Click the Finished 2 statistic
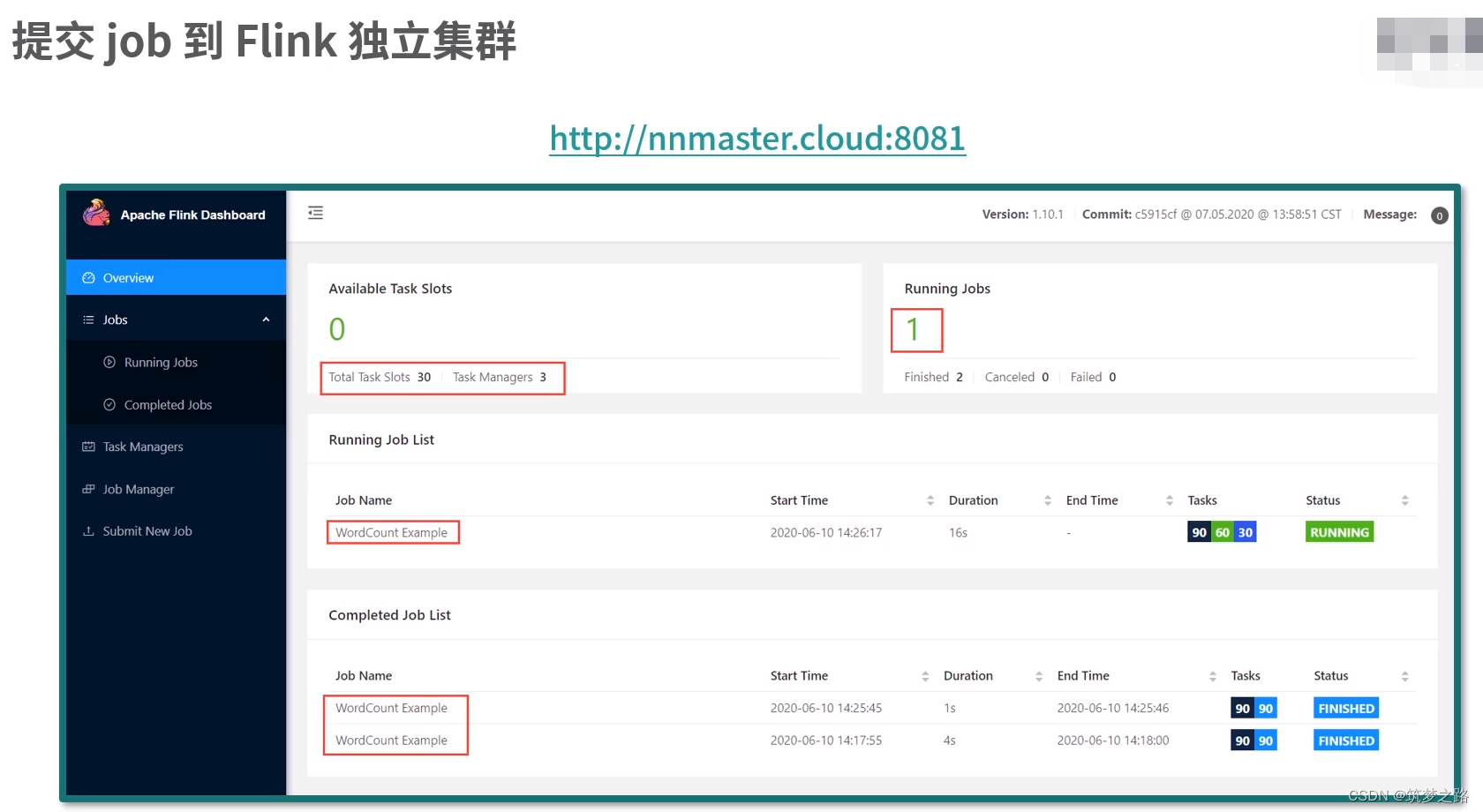The image size is (1483, 812). 933,377
